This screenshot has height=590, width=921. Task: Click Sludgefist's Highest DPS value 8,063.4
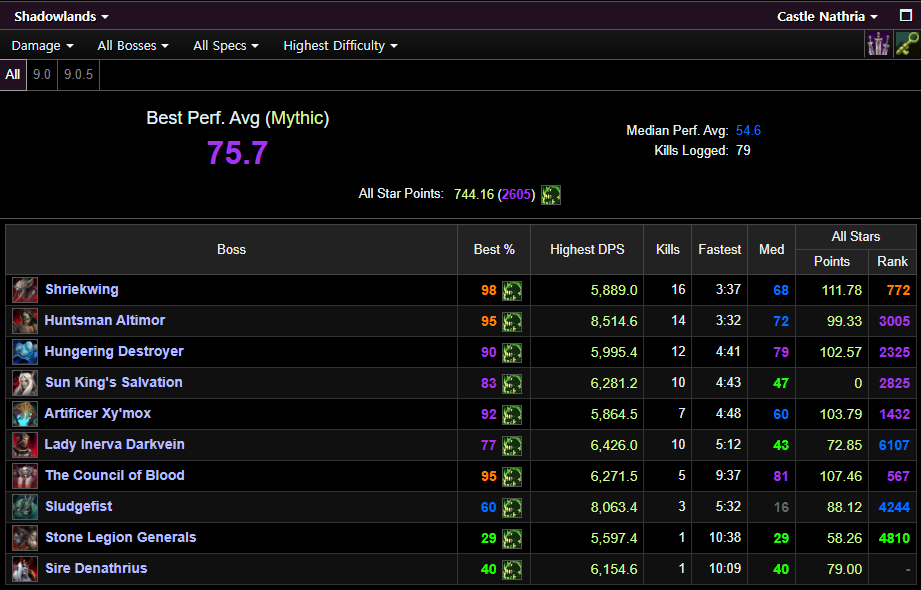tap(614, 507)
